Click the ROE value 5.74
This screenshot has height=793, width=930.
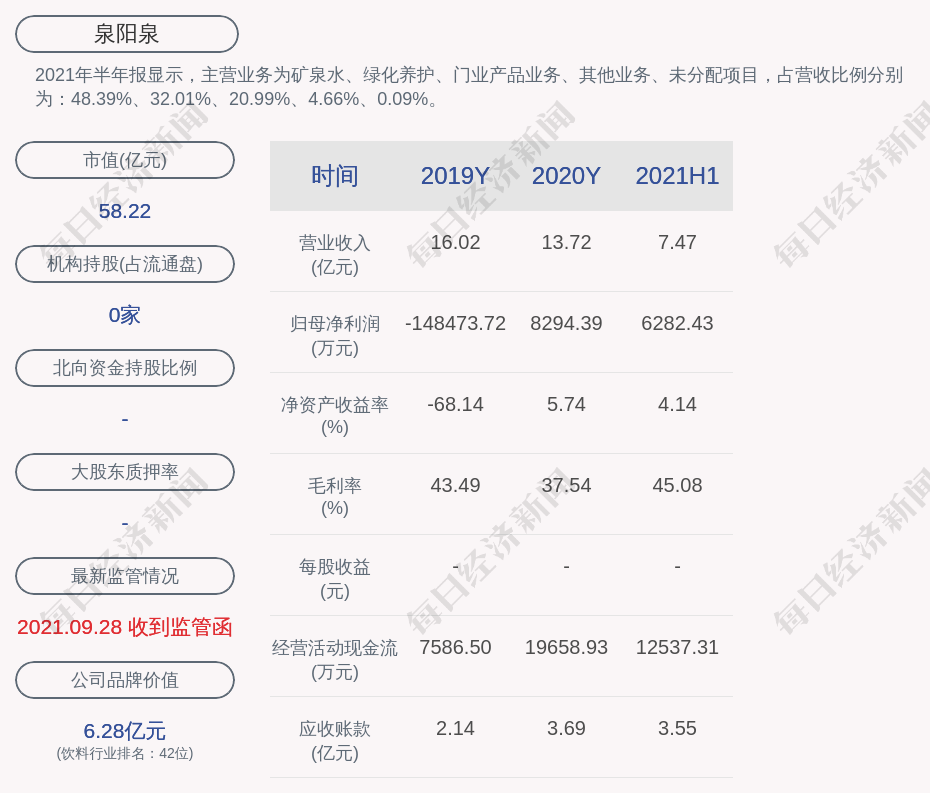(x=566, y=405)
